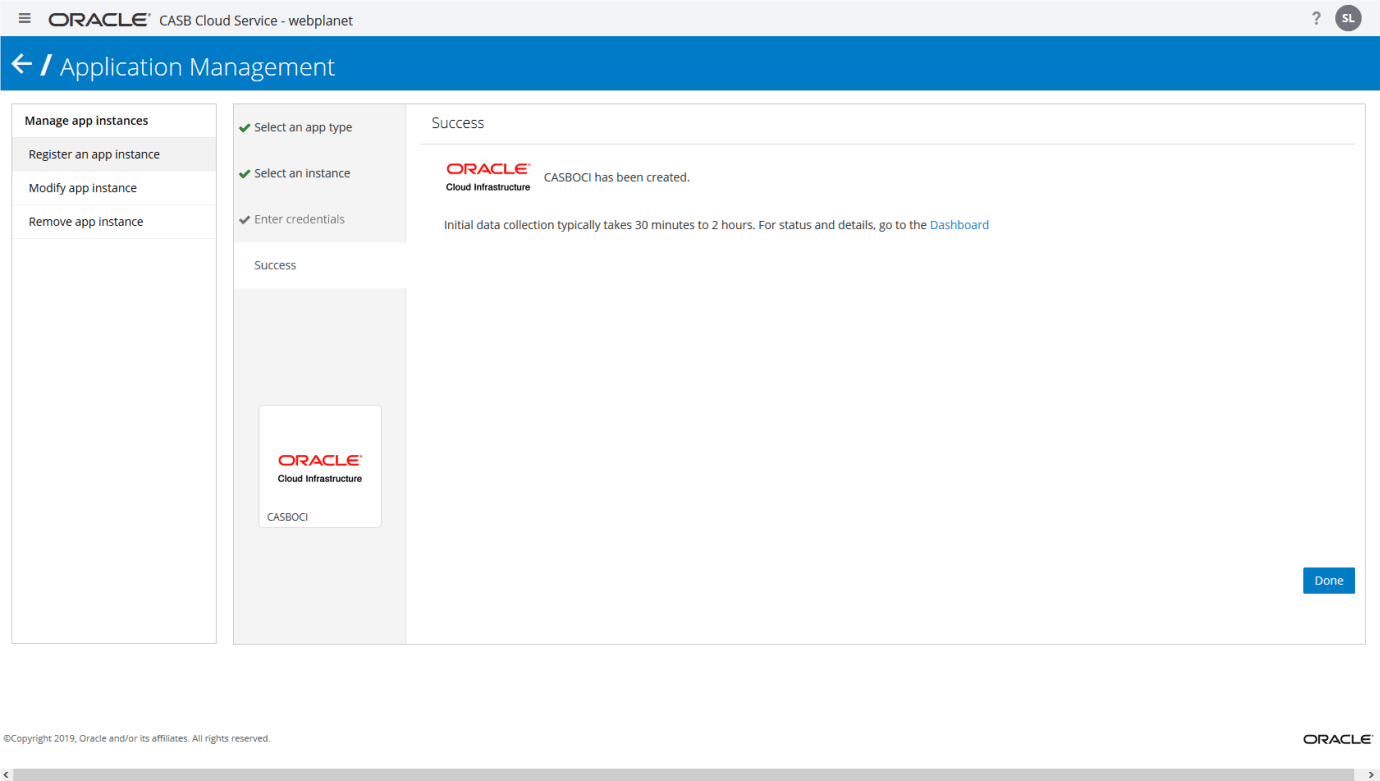Go back with the left arrow icon
Screen dimensions: 1380x781
(22, 65)
